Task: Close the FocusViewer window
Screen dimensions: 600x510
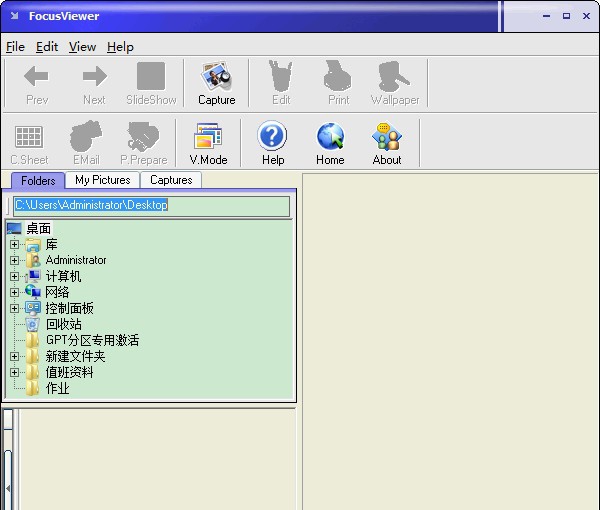Action: 586,16
